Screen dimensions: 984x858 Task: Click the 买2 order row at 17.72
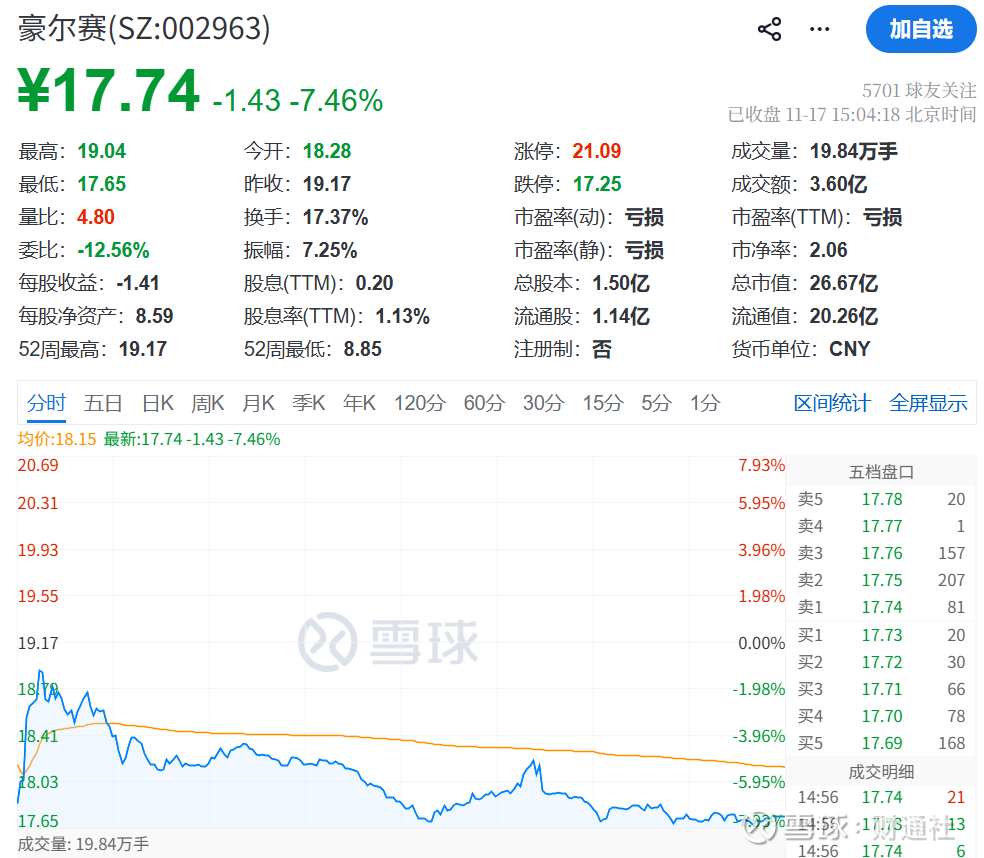881,662
